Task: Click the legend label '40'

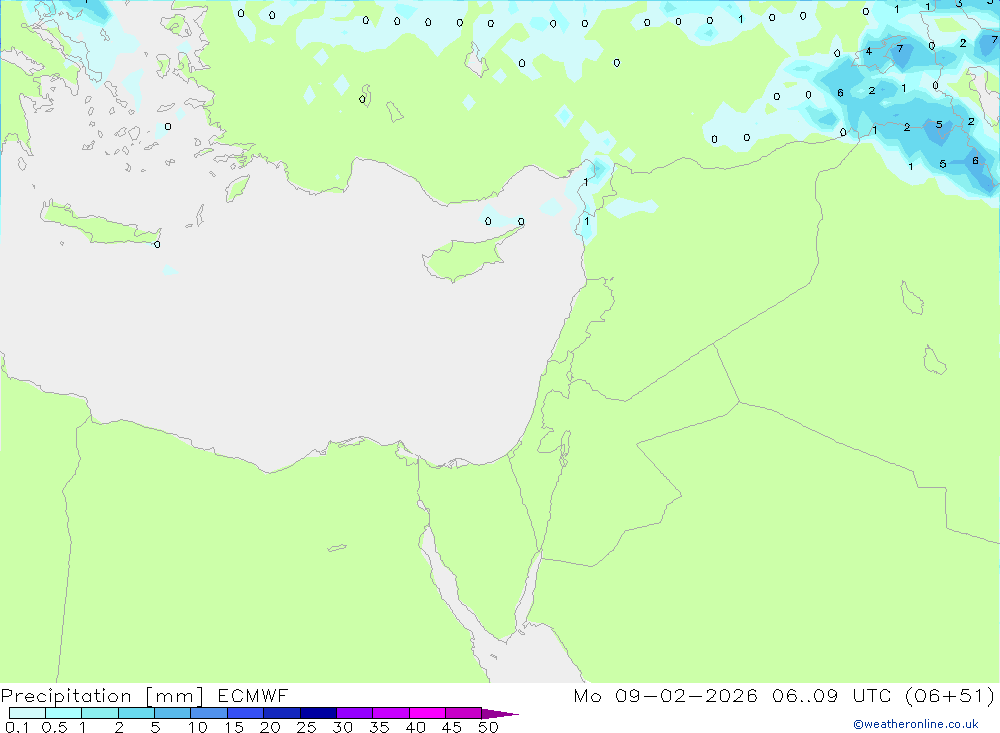Action: coord(416,727)
